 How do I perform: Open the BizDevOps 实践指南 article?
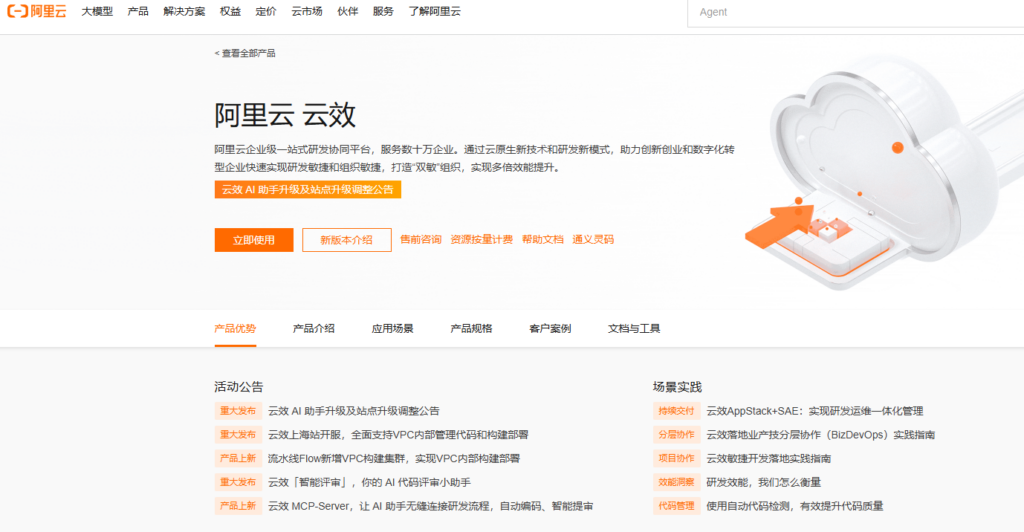point(821,435)
